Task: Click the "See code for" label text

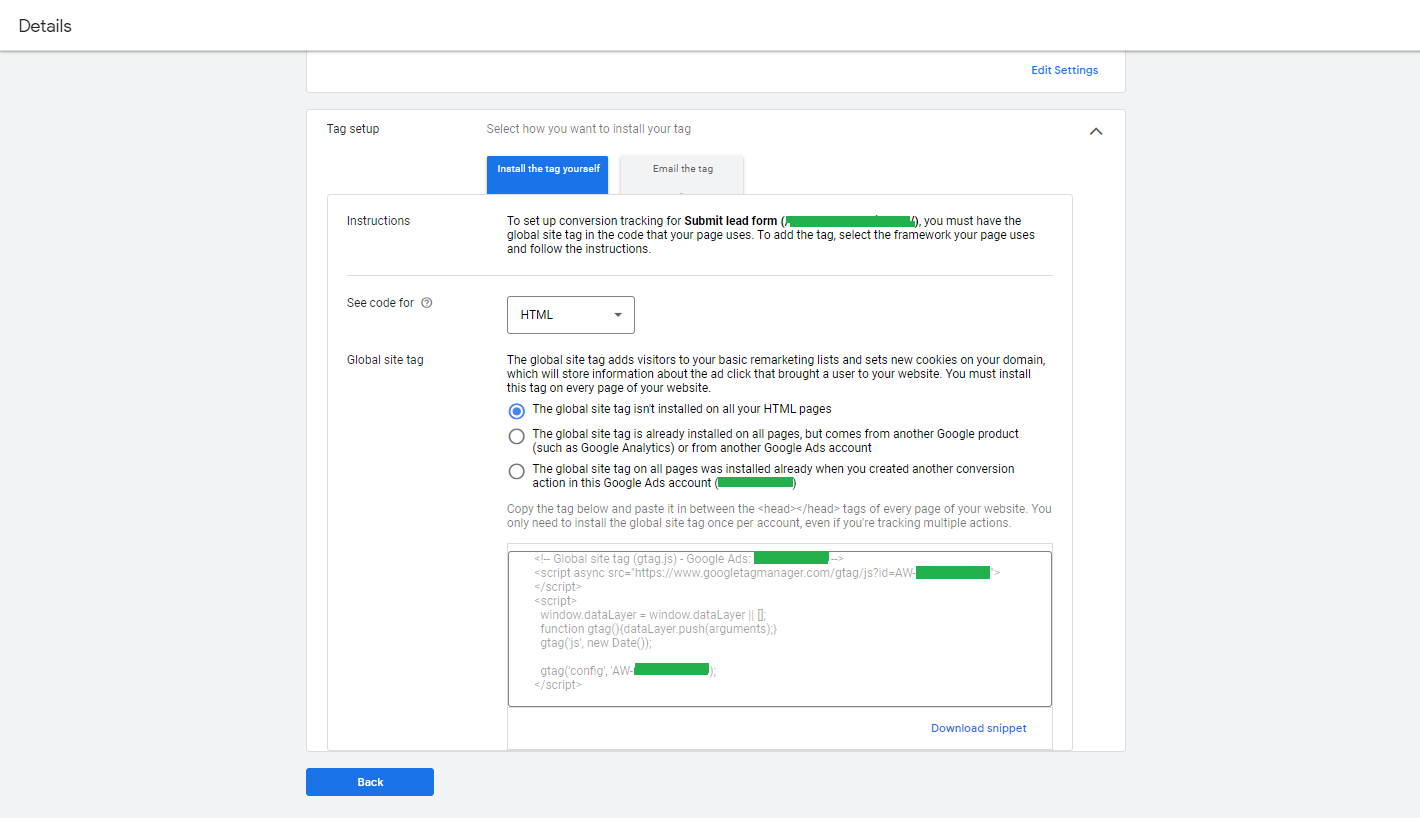Action: 380,303
